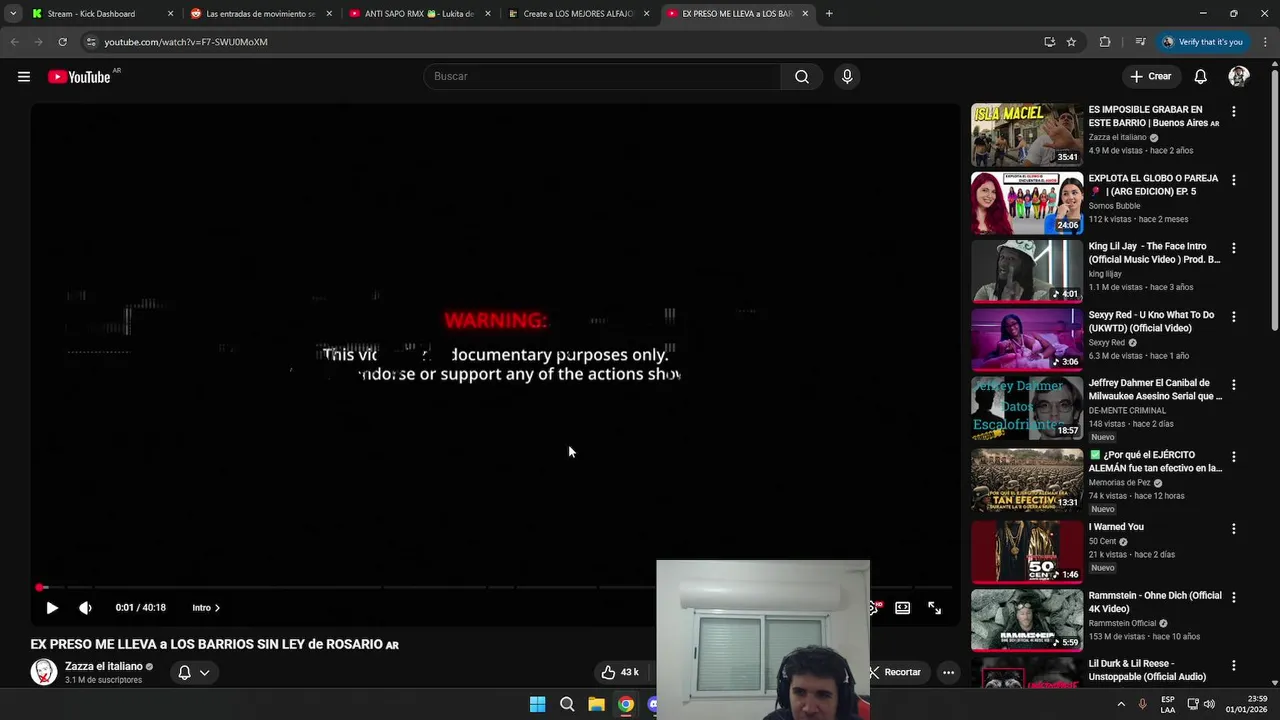The width and height of the screenshot is (1280, 720).
Task: Play the video with the play button
Action: pos(52,608)
